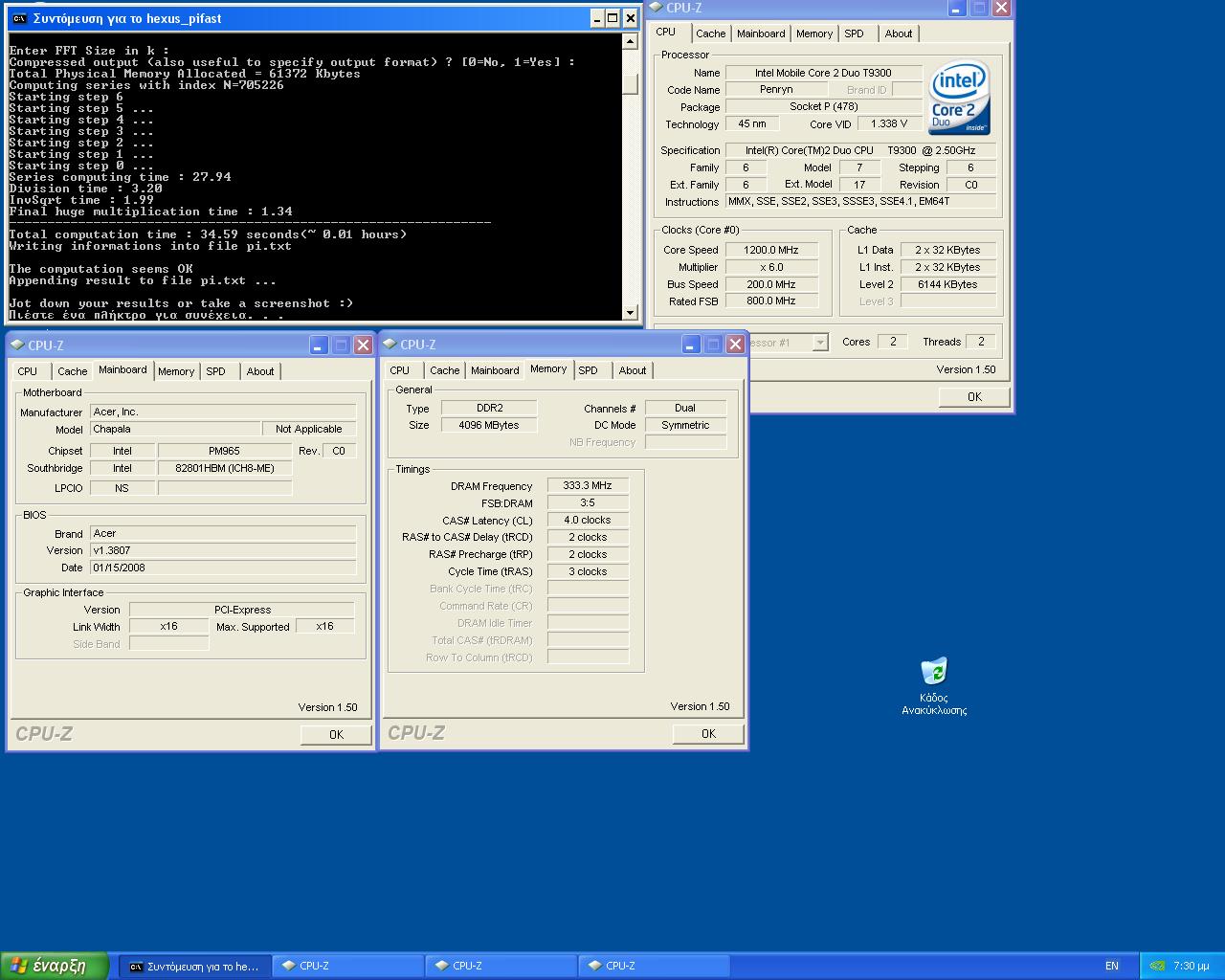Select CPU tab in the Memory window
This screenshot has height=980, width=1225.
399,370
